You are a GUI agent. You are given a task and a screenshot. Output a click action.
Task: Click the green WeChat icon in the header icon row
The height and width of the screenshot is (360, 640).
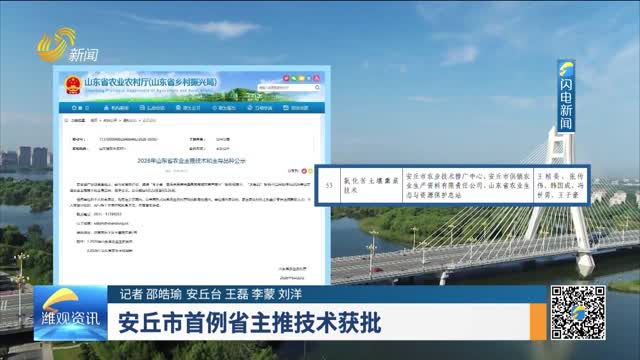point(294,78)
